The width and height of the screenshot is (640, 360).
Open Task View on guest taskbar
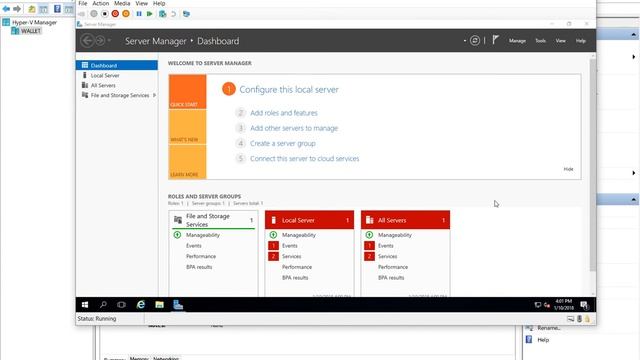(x=121, y=304)
